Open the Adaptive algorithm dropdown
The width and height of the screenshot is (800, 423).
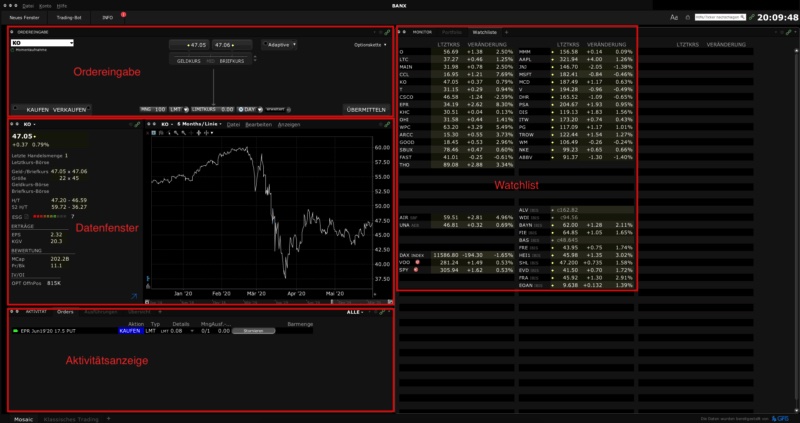click(279, 45)
